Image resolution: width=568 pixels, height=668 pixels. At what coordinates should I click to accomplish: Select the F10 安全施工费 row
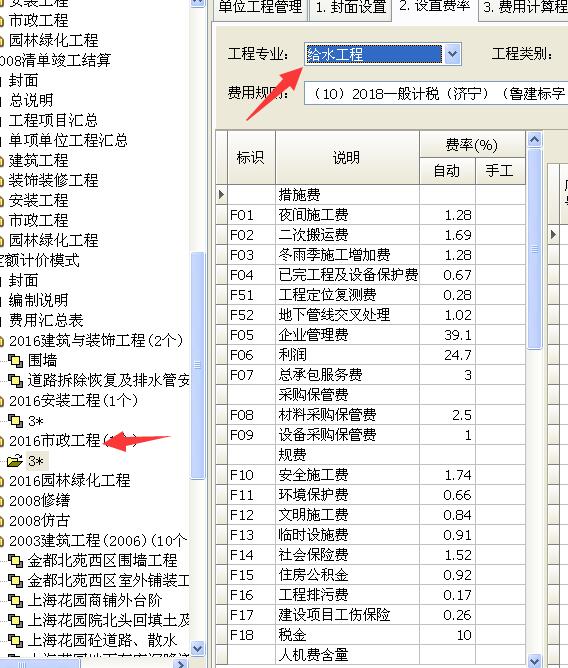pyautogui.click(x=372, y=475)
